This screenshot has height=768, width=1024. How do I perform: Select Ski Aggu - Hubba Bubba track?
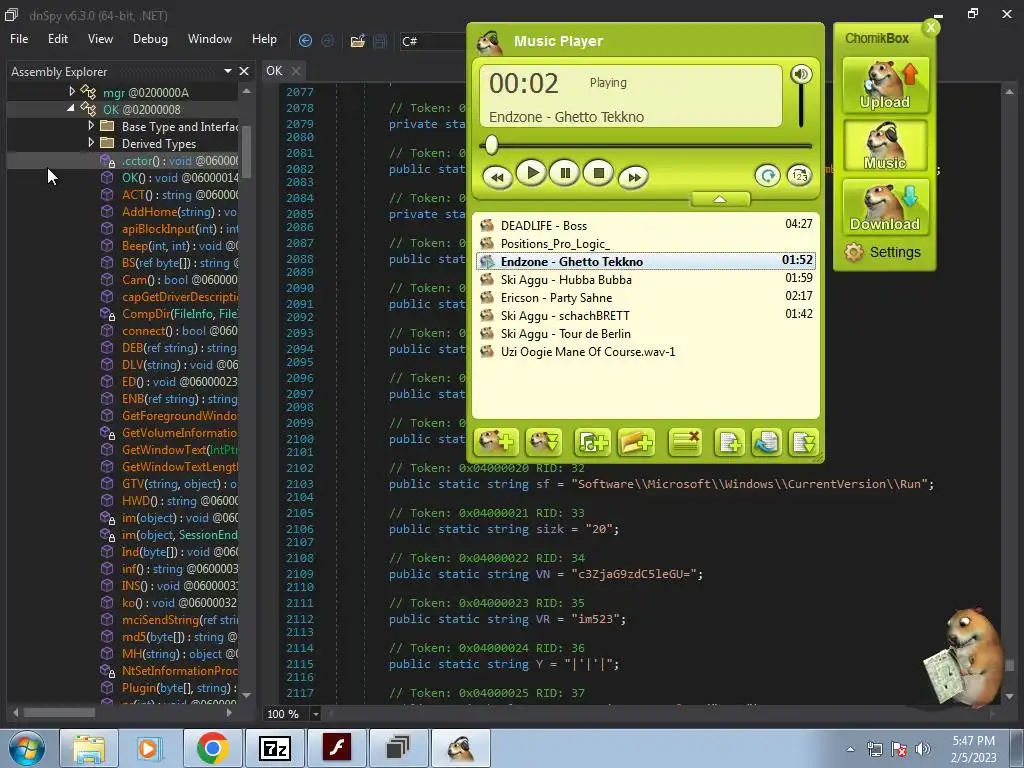pos(646,280)
